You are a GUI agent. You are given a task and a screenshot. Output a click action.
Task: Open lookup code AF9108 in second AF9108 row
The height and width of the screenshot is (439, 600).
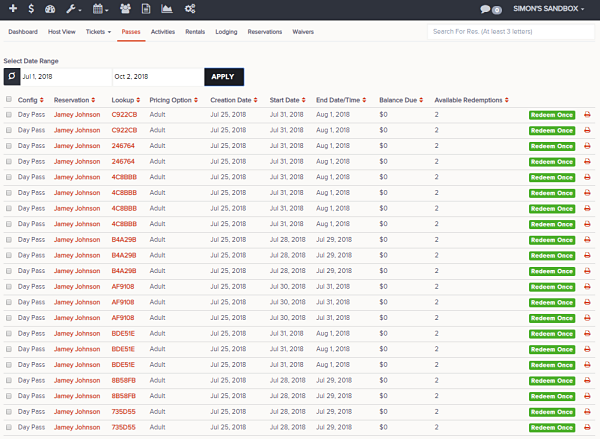123,302
